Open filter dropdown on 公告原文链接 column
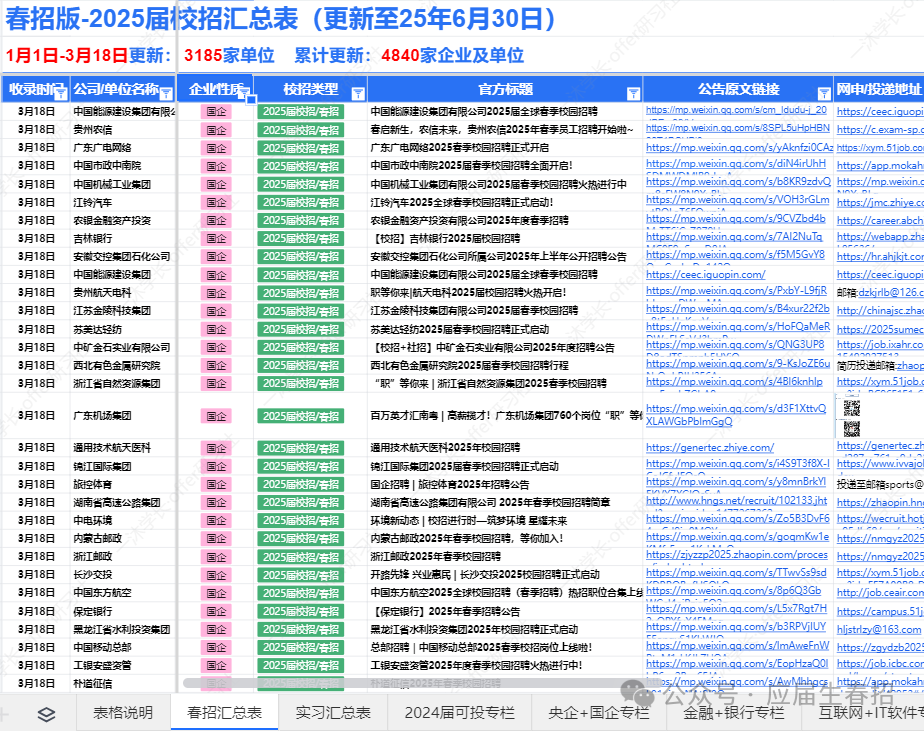The width and height of the screenshot is (924, 731). click(824, 93)
